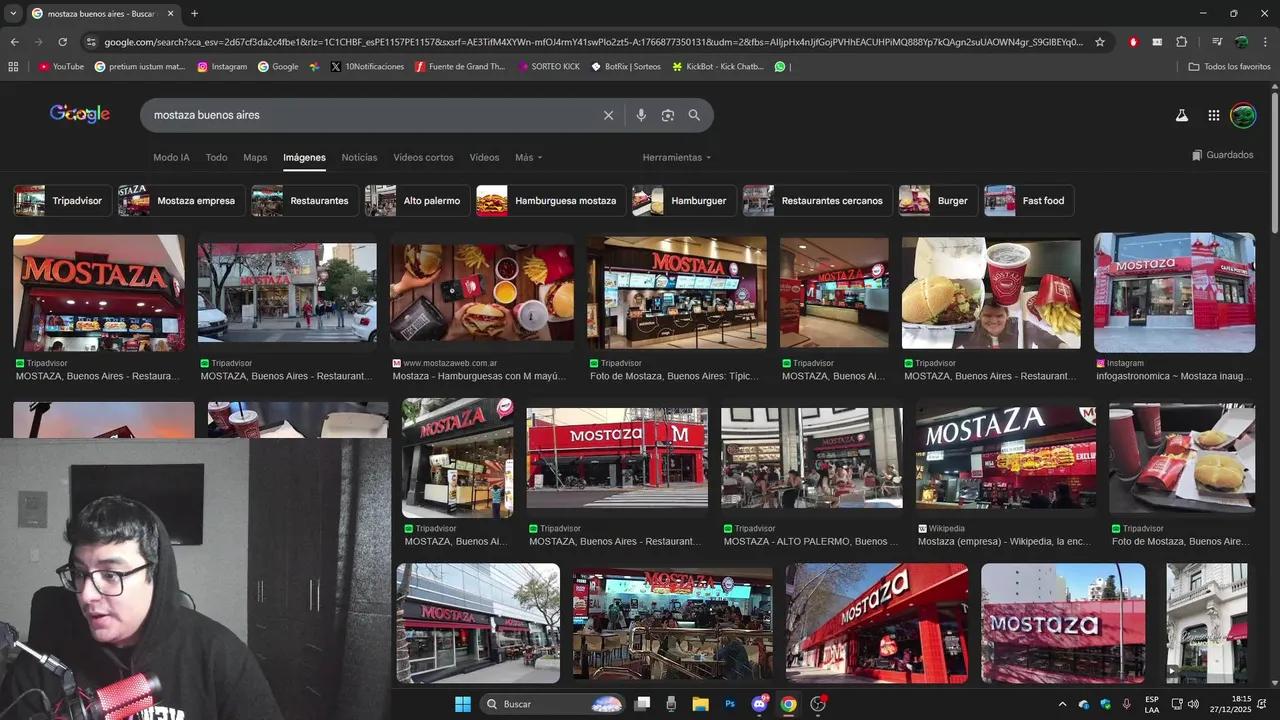Open the WhatsApp bookmark icon

pyautogui.click(x=780, y=67)
